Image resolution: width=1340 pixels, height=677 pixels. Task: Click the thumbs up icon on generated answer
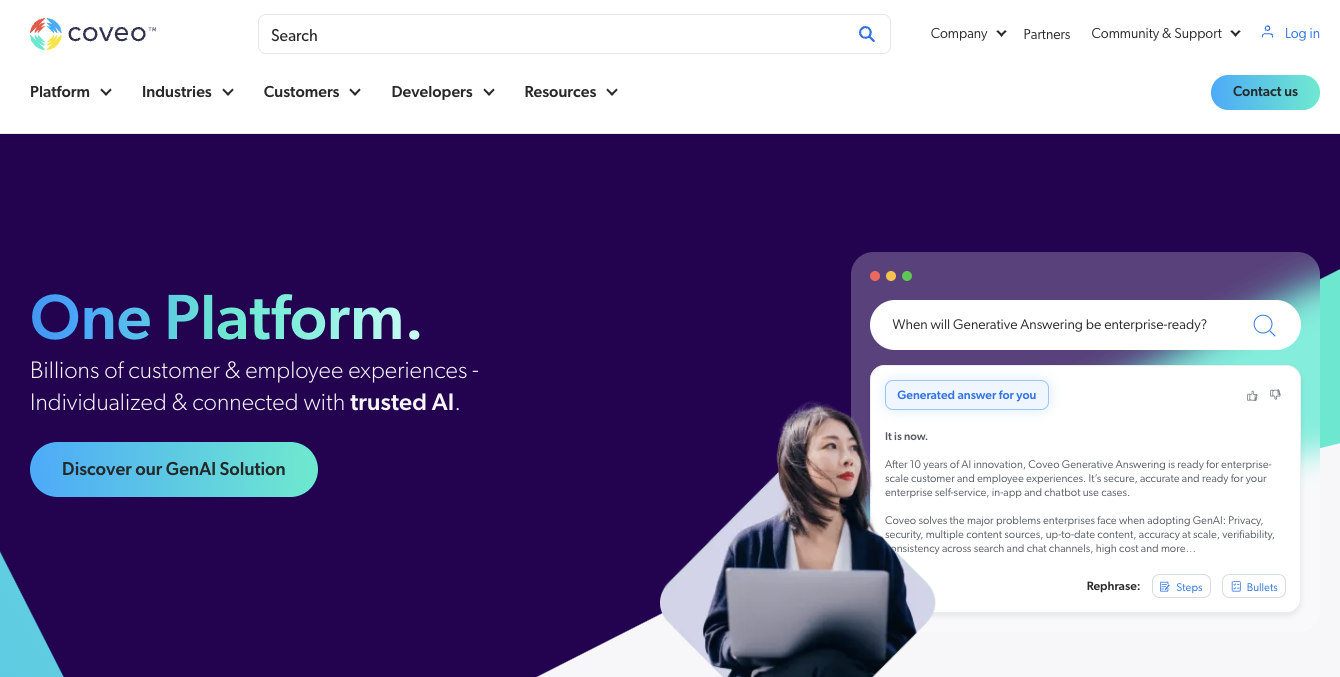(x=1252, y=396)
